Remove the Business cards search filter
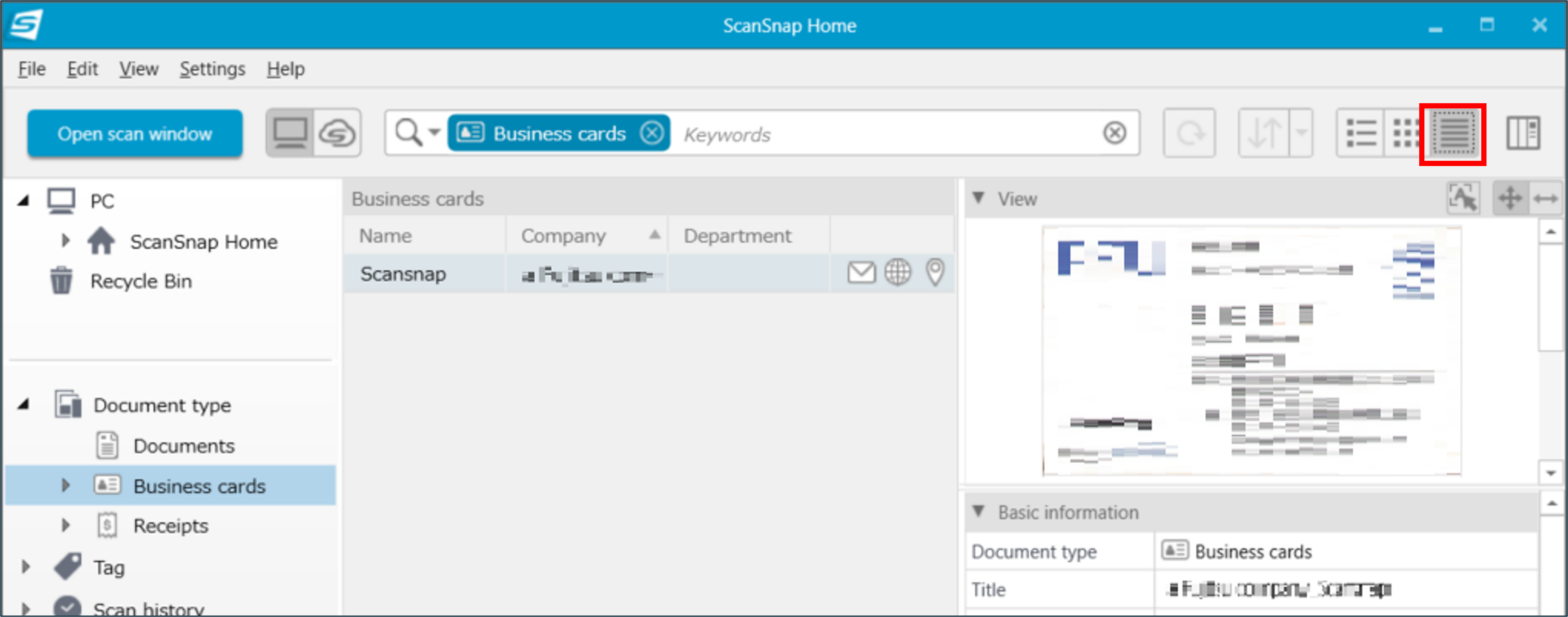Viewport: 1568px width, 617px height. pos(652,133)
